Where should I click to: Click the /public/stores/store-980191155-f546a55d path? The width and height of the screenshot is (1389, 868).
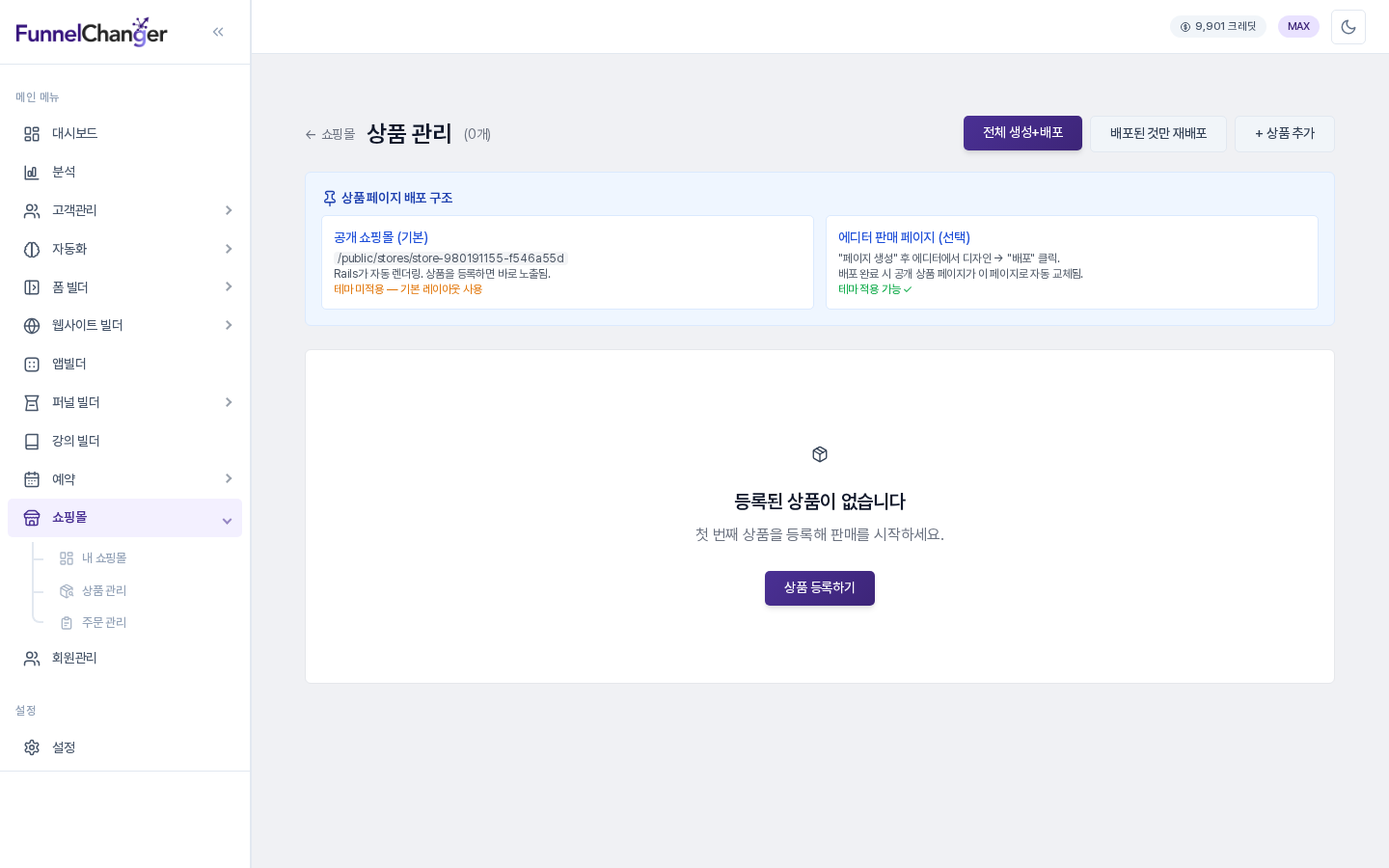pos(450,258)
